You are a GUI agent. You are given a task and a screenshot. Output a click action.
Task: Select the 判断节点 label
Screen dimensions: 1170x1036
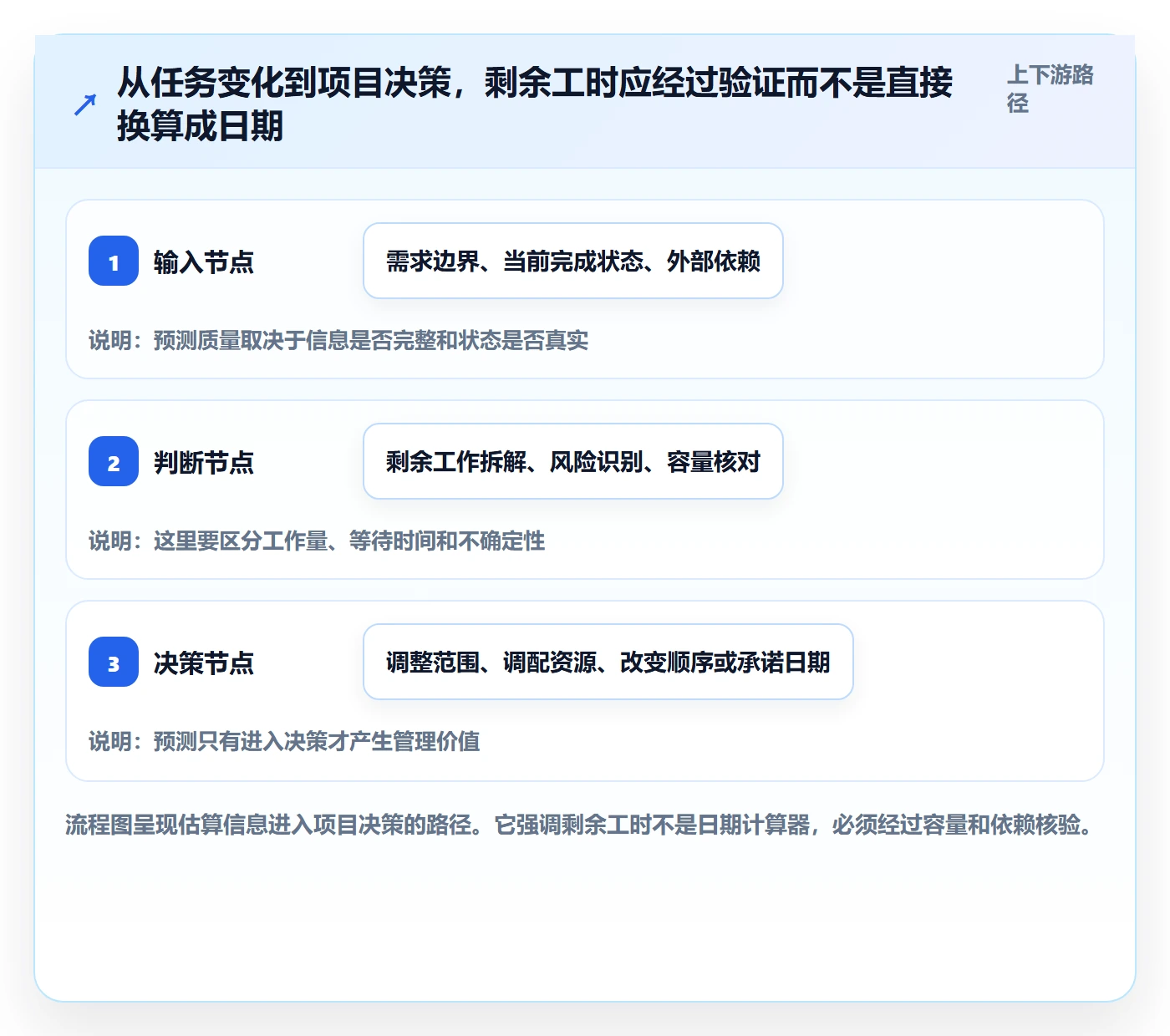[x=204, y=462]
